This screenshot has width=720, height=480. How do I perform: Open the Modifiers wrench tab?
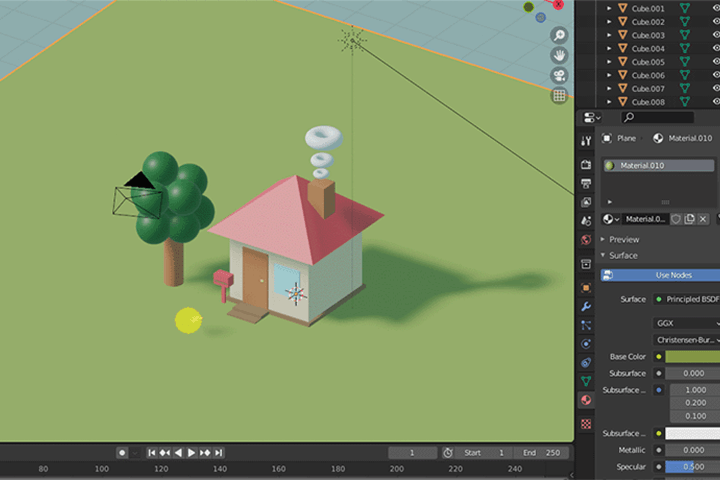(586, 306)
